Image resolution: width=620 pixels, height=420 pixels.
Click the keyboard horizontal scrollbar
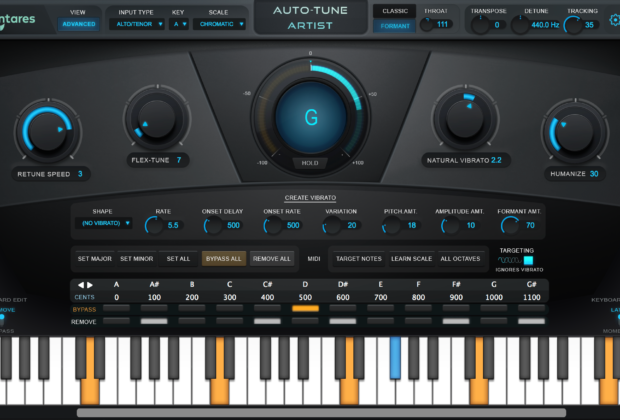coord(321,413)
